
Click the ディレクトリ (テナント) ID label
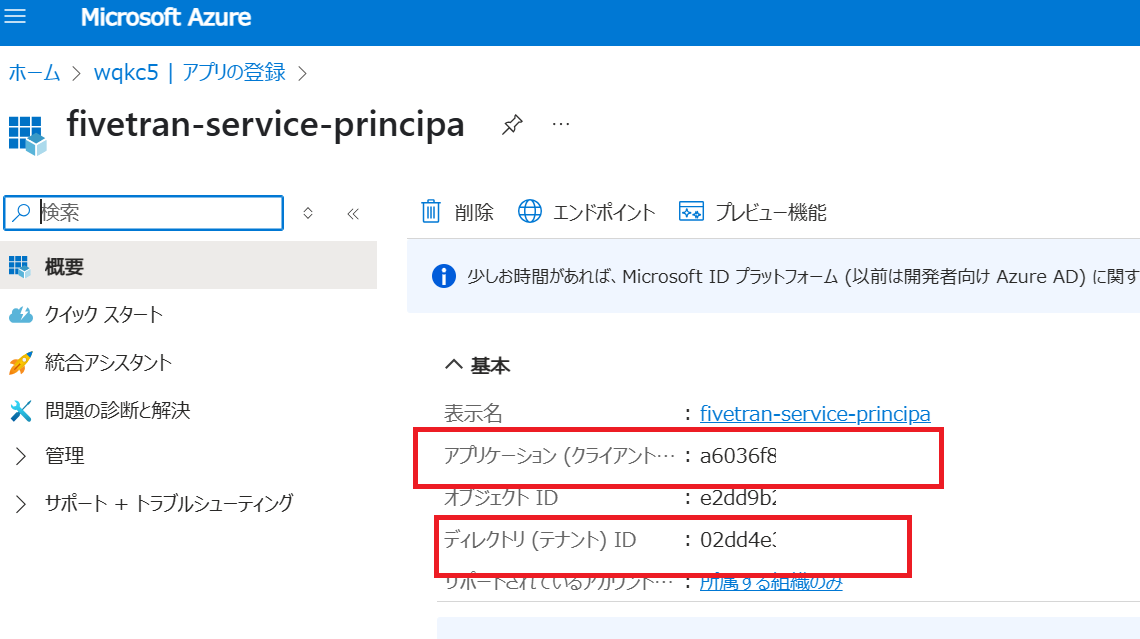[x=539, y=540]
